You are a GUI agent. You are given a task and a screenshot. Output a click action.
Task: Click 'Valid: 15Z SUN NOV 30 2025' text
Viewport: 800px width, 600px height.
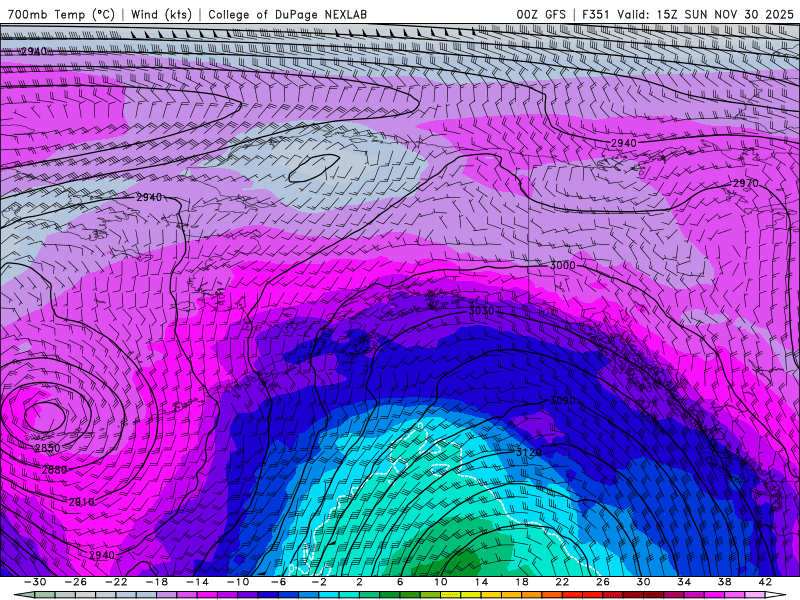(705, 14)
